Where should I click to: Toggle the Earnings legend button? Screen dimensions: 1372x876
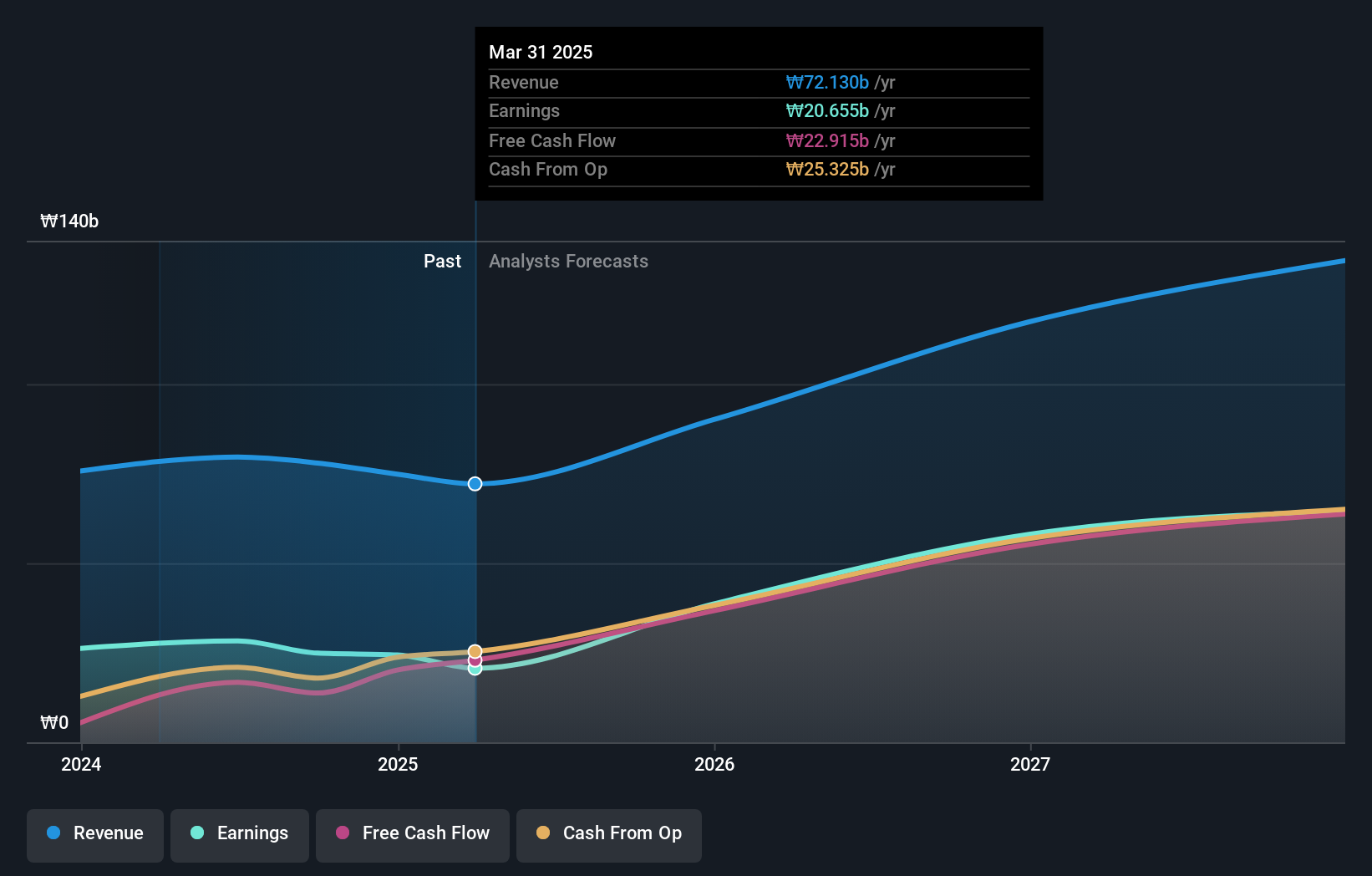[240, 835]
